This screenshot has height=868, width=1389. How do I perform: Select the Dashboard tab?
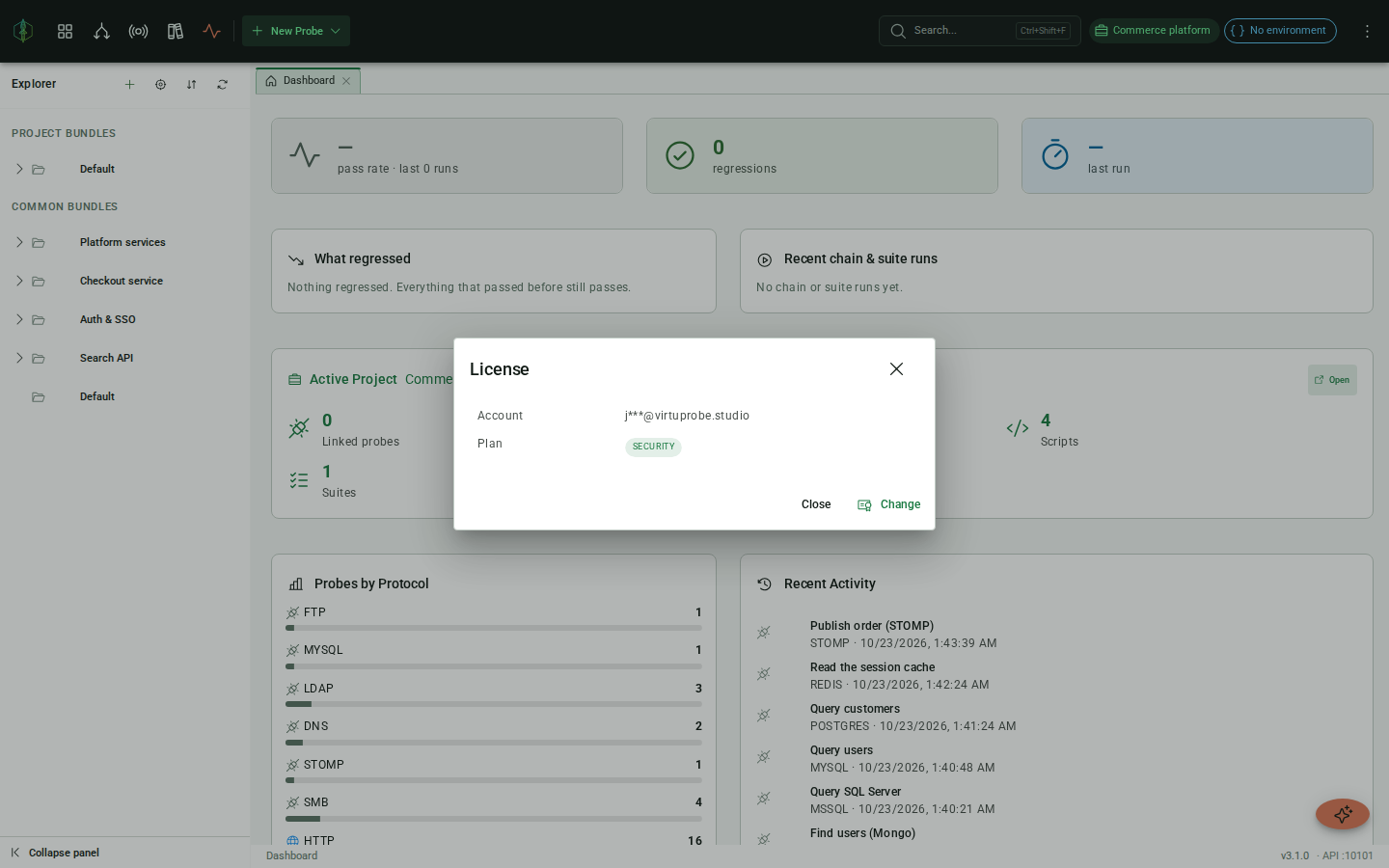coord(308,81)
